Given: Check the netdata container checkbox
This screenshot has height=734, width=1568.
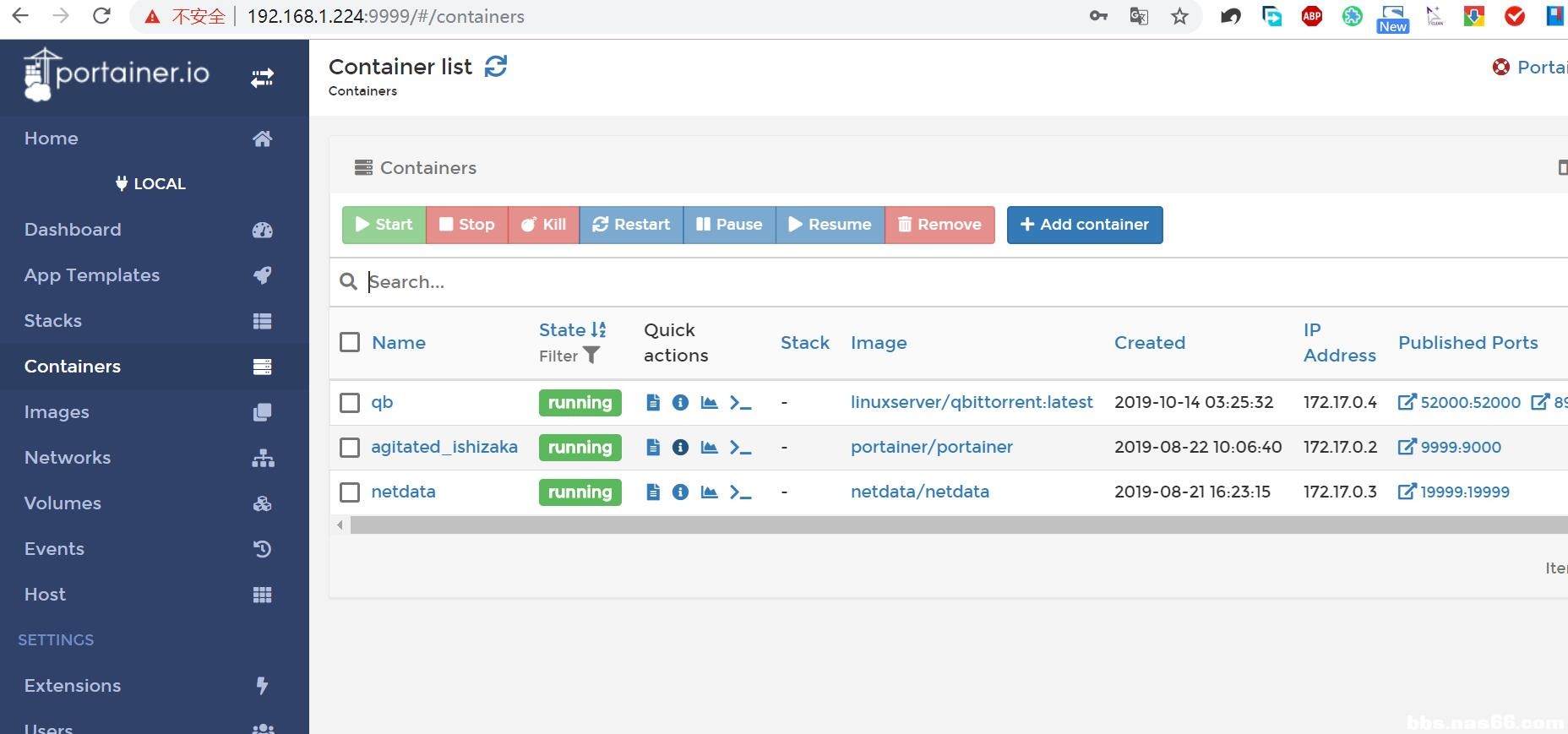Looking at the screenshot, I should (350, 492).
